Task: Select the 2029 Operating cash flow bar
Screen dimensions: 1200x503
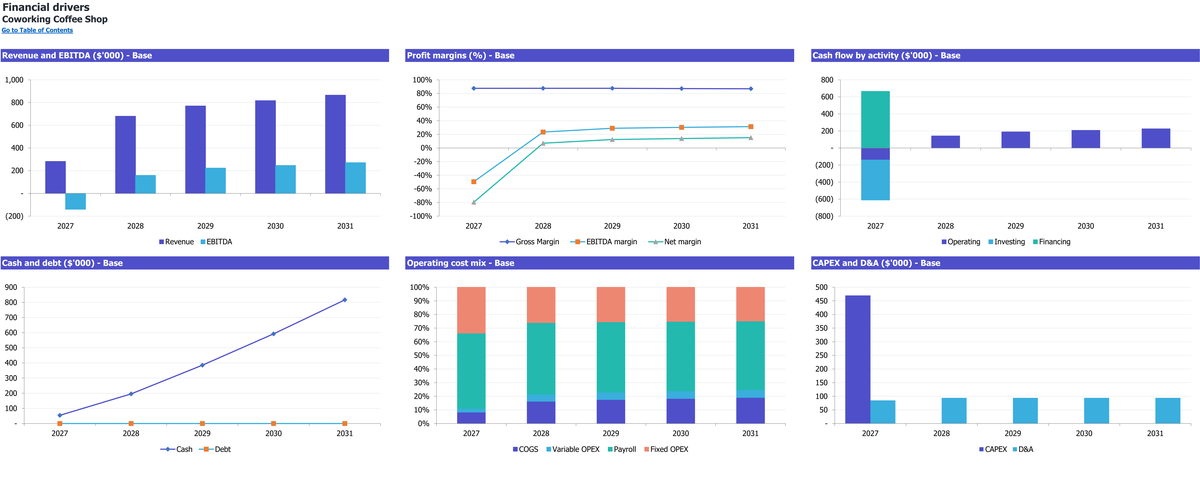Action: 1015,140
